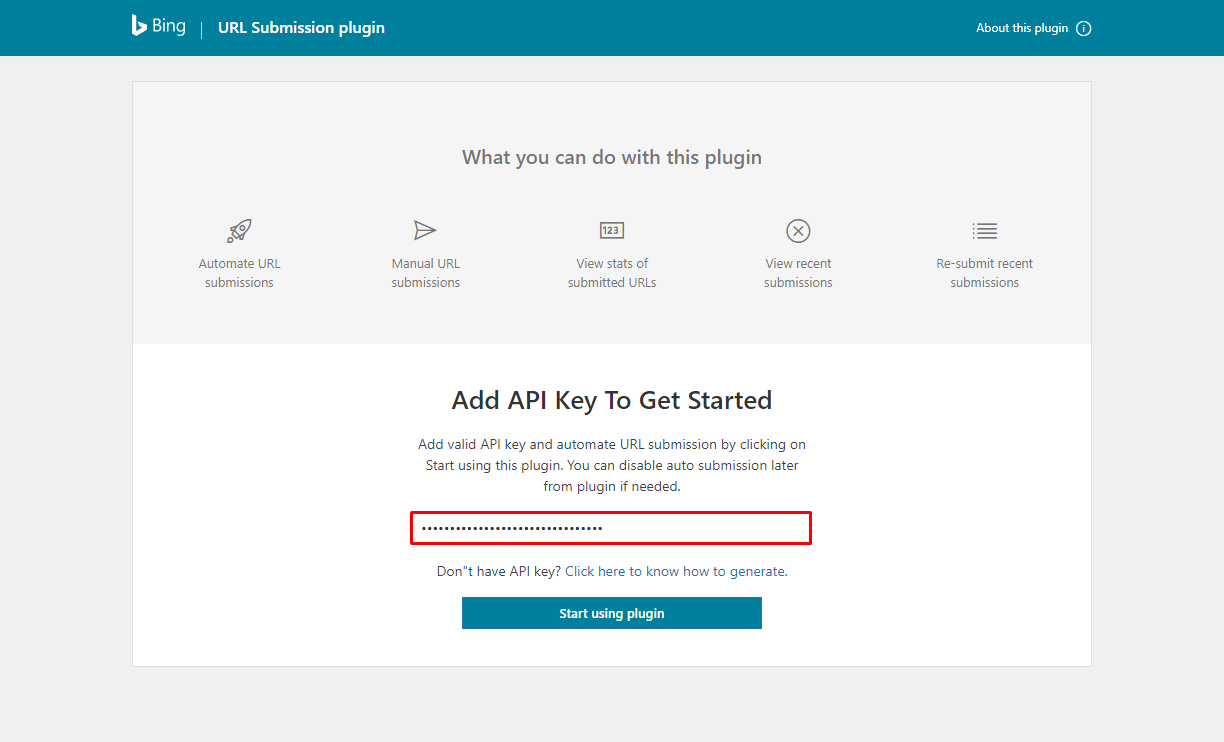Click the Automate URL submissions label
Screen dimensions: 1224x742
(239, 272)
